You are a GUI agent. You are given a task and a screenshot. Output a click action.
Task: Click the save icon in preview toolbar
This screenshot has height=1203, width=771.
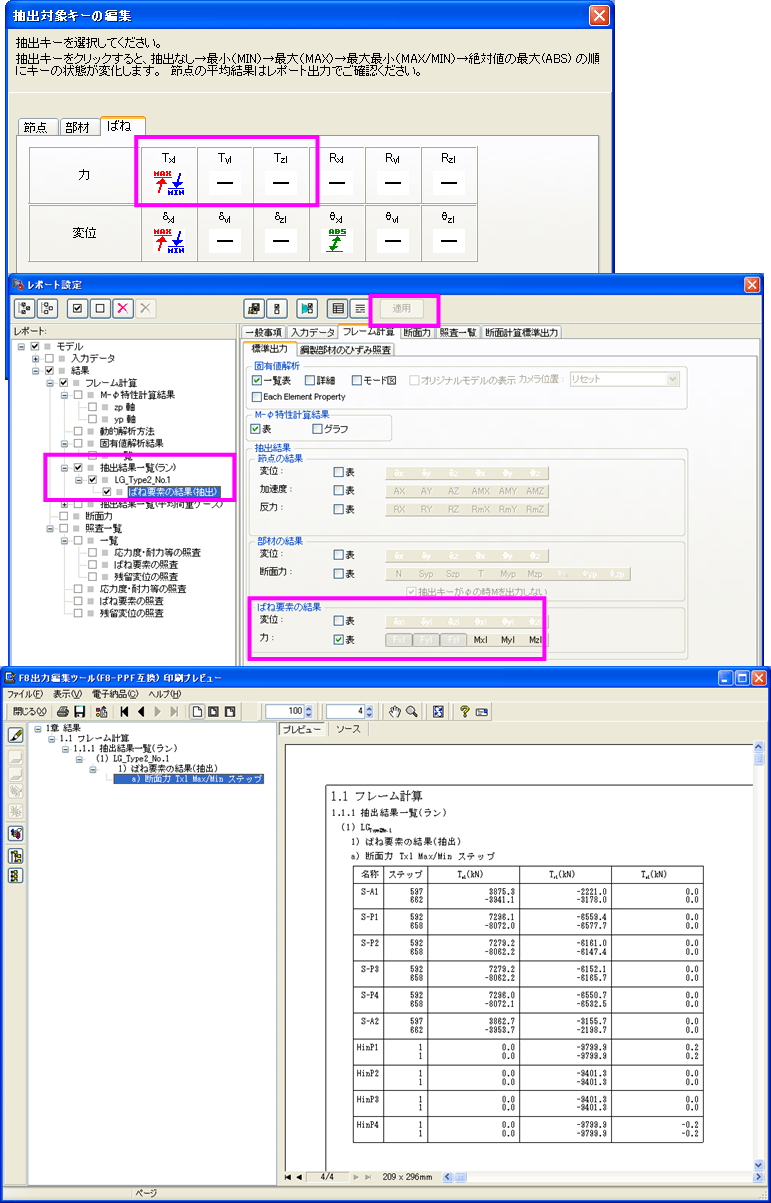(x=80, y=711)
